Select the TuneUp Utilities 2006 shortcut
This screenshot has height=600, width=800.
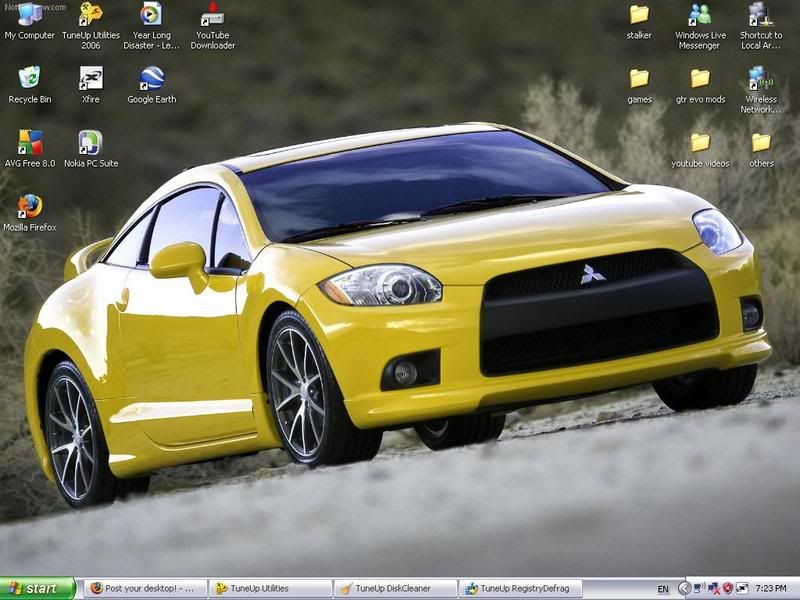click(91, 15)
